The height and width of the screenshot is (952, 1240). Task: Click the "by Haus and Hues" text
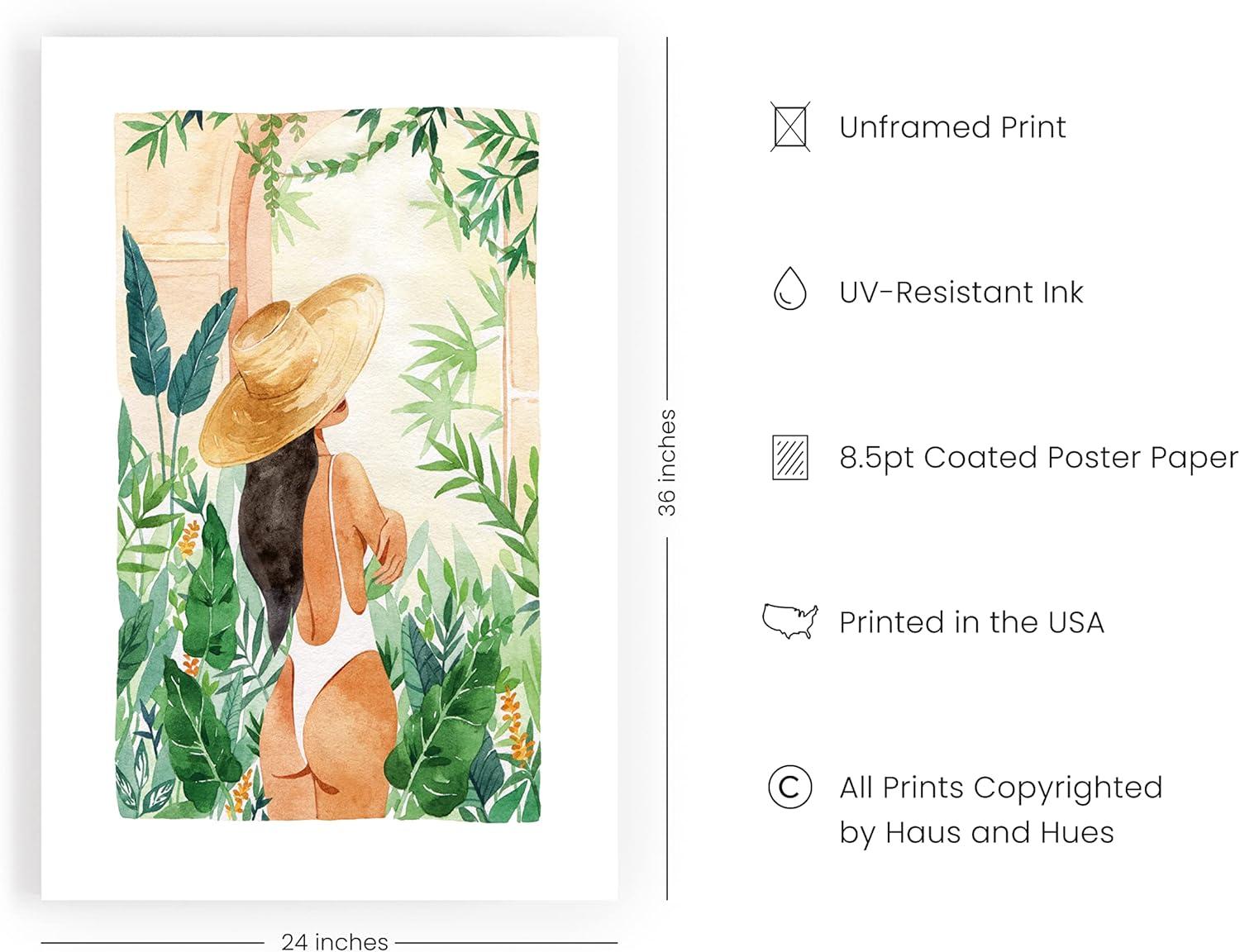click(976, 832)
